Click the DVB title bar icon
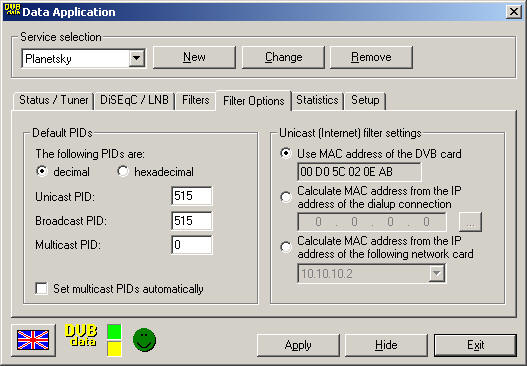This screenshot has width=527, height=366. tap(12, 10)
